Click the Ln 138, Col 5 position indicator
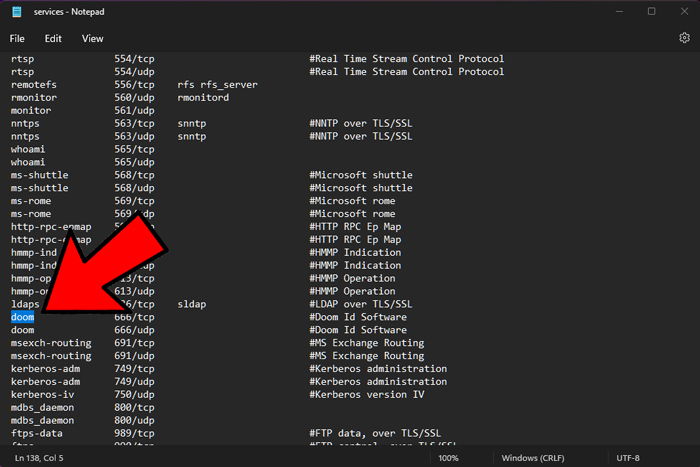Image resolution: width=700 pixels, height=467 pixels. point(39,458)
